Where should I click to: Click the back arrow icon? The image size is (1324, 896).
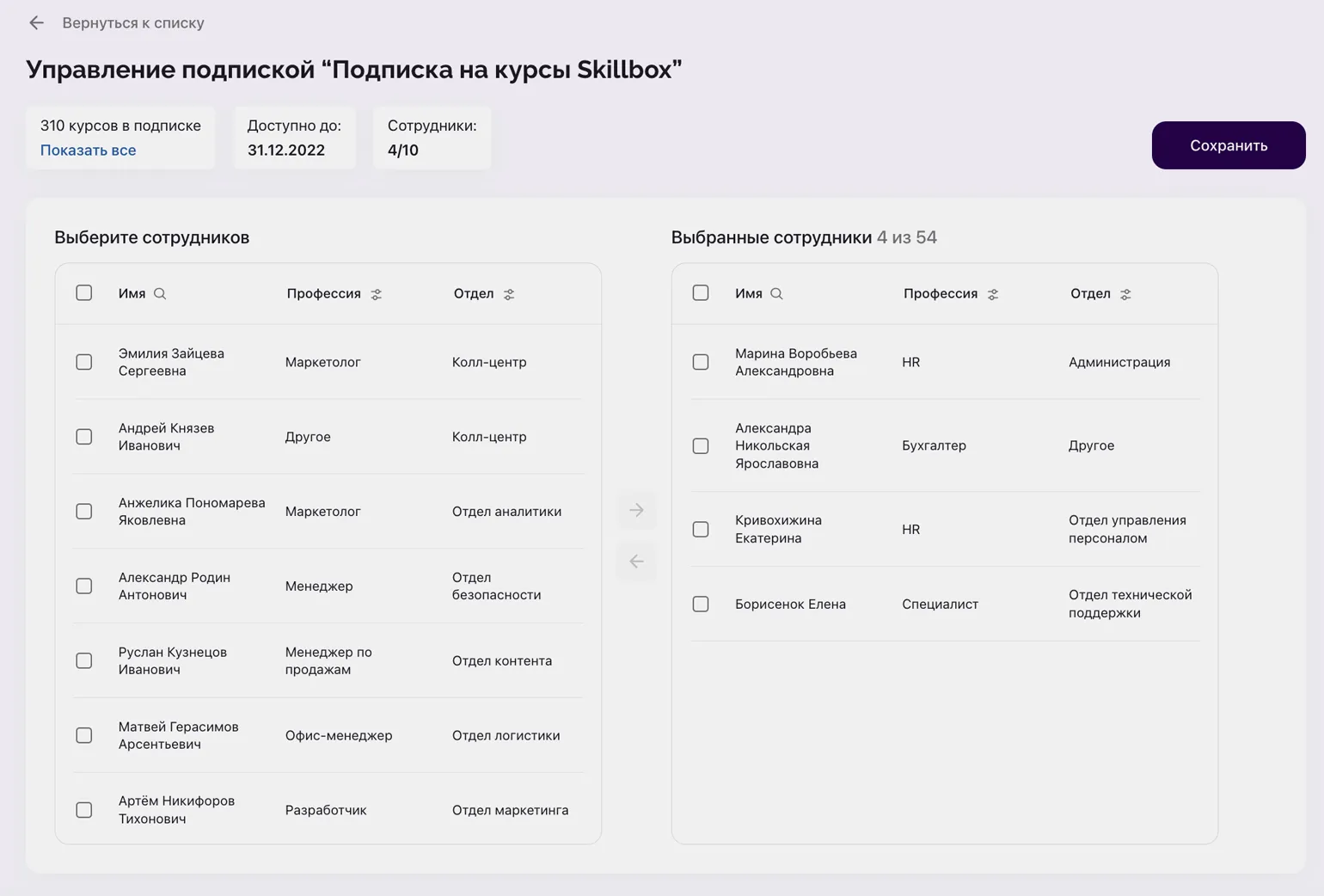pos(36,23)
